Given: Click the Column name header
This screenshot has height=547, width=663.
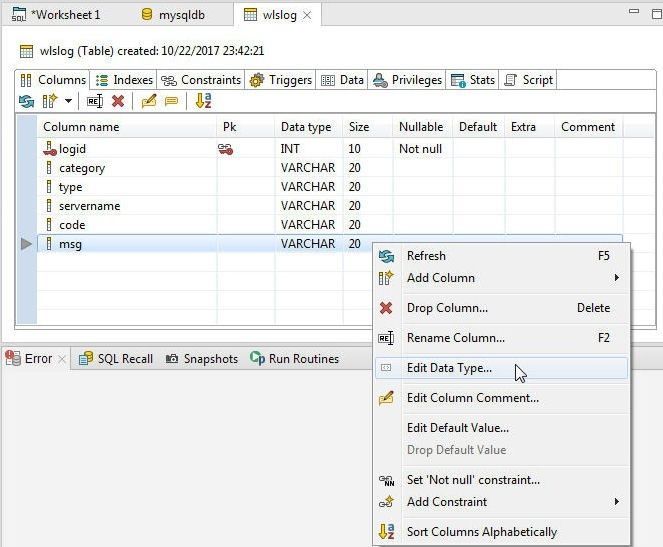Looking at the screenshot, I should pos(127,127).
